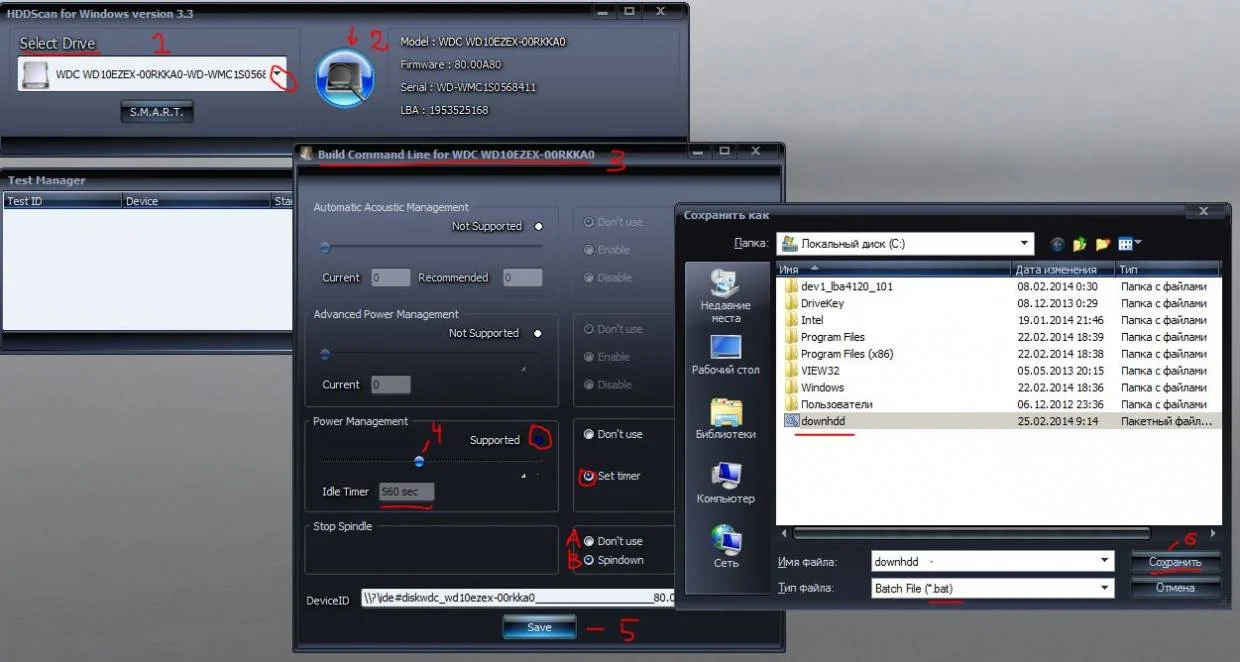The width and height of the screenshot is (1240, 662).
Task: Select Don't use for Stop Spindle
Action: [x=589, y=541]
